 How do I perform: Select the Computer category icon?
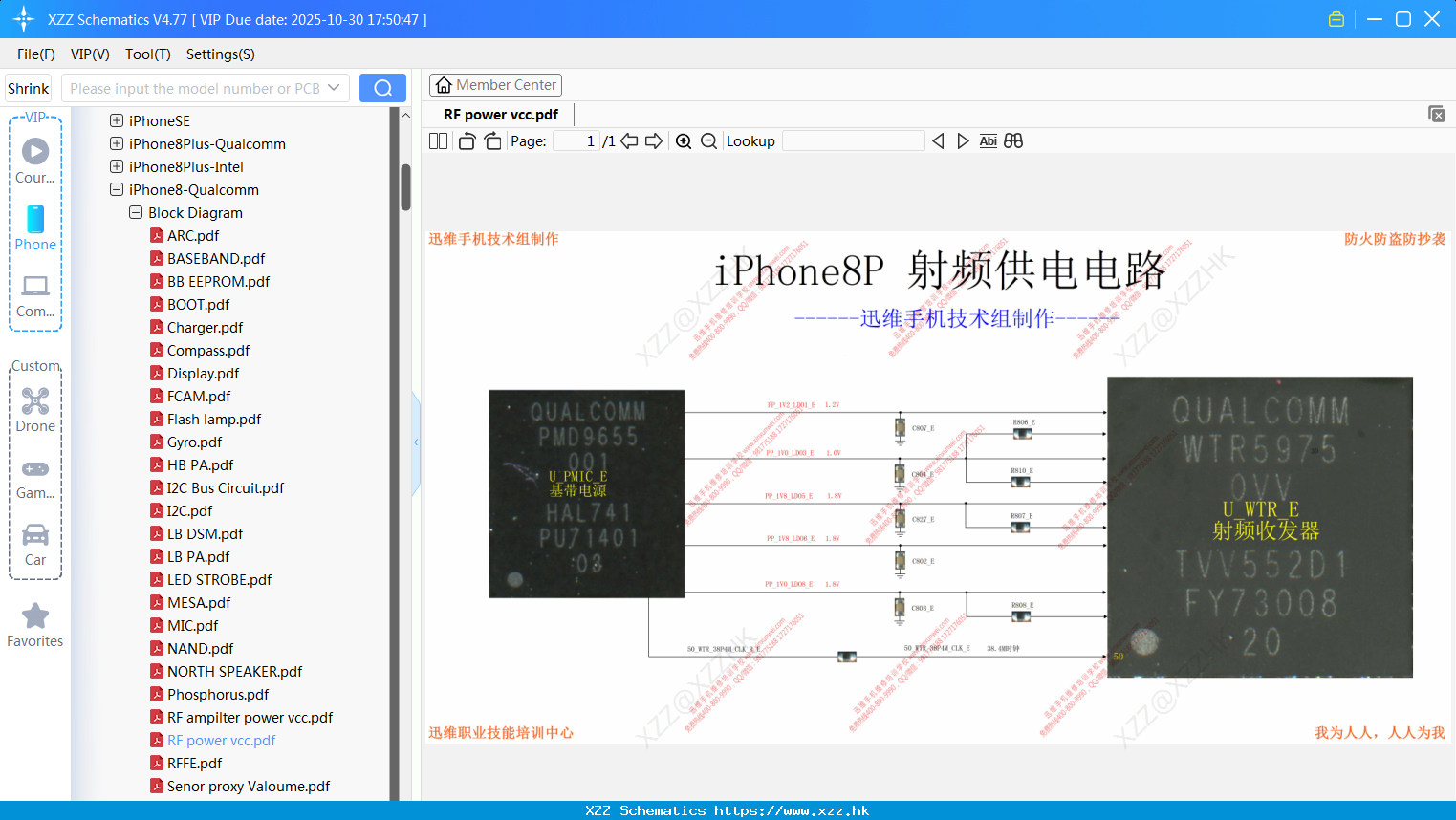pos(35,295)
